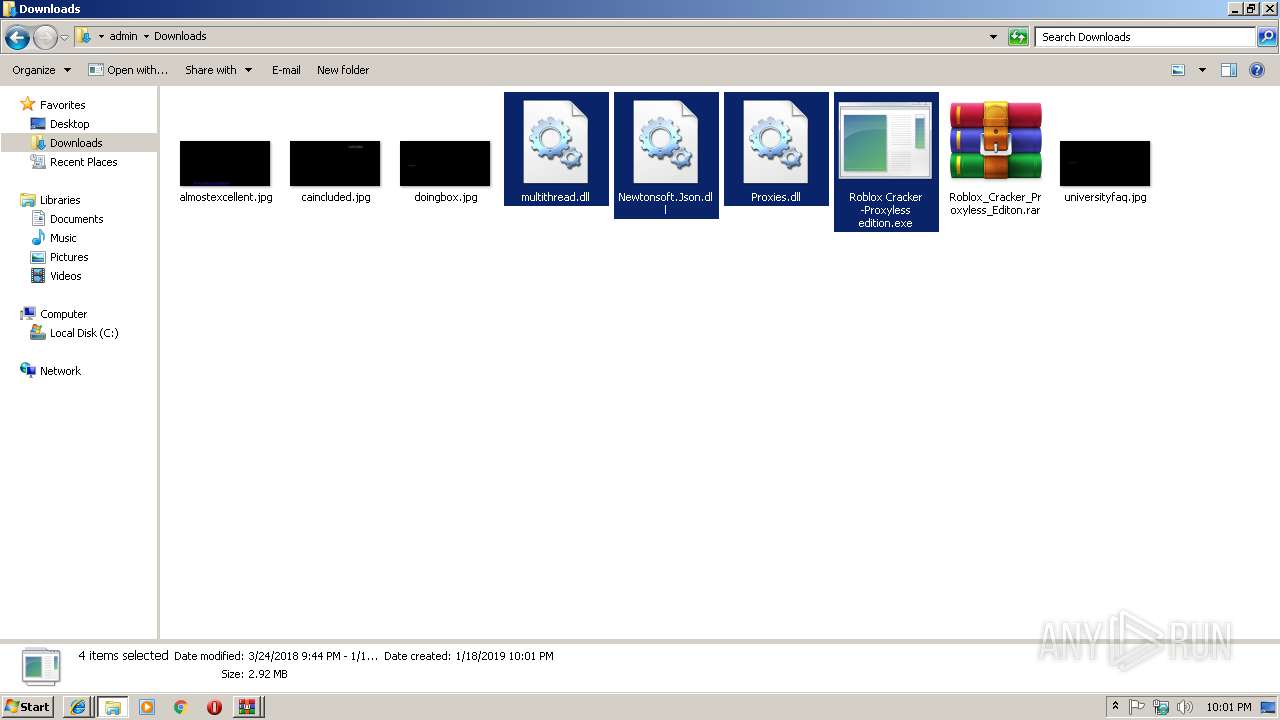Click Change your view icon

coord(1178,70)
